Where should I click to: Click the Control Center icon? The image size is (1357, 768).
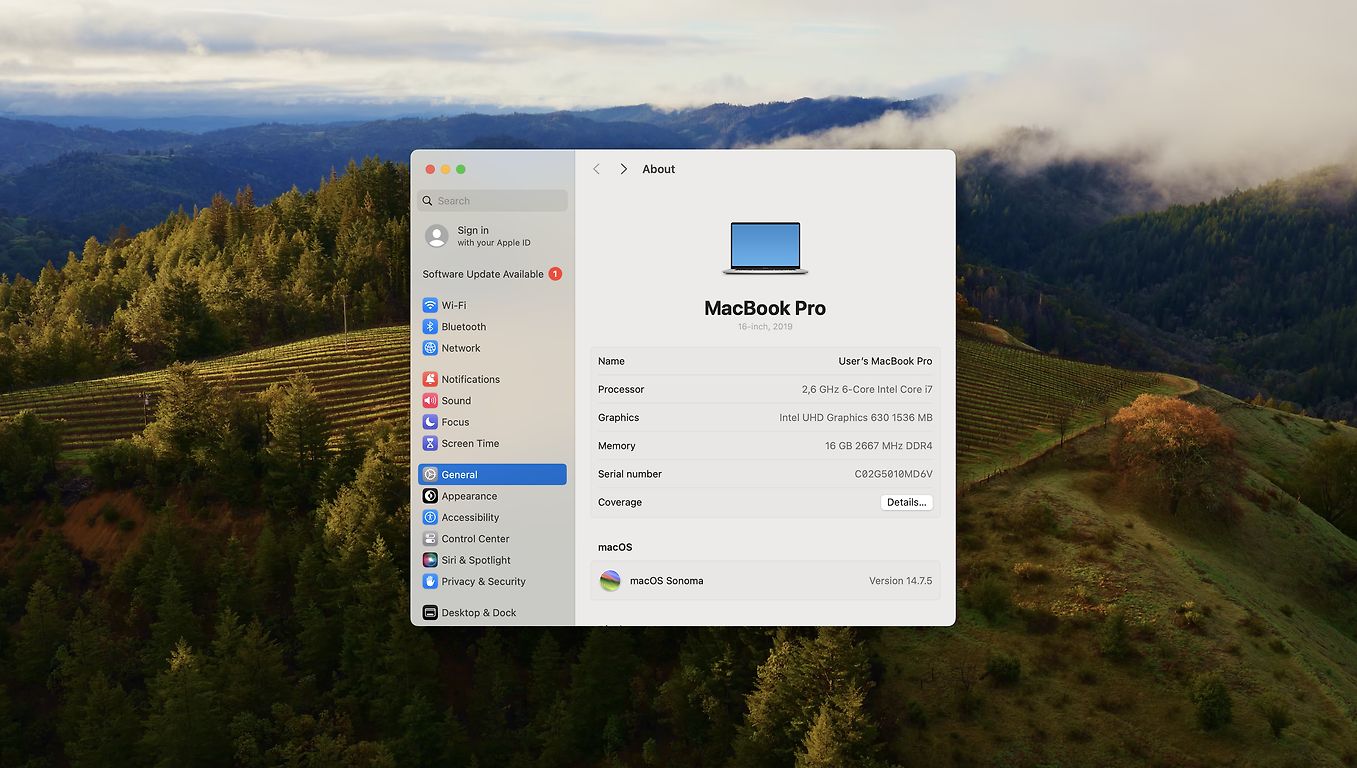(x=430, y=538)
